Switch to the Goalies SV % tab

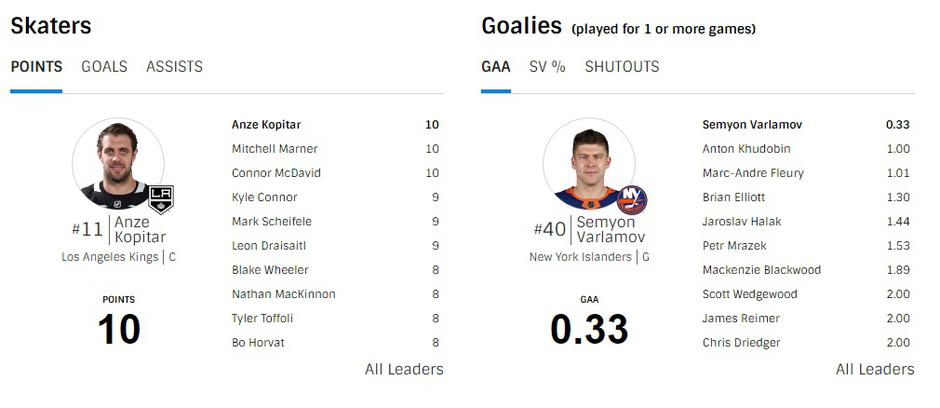547,67
